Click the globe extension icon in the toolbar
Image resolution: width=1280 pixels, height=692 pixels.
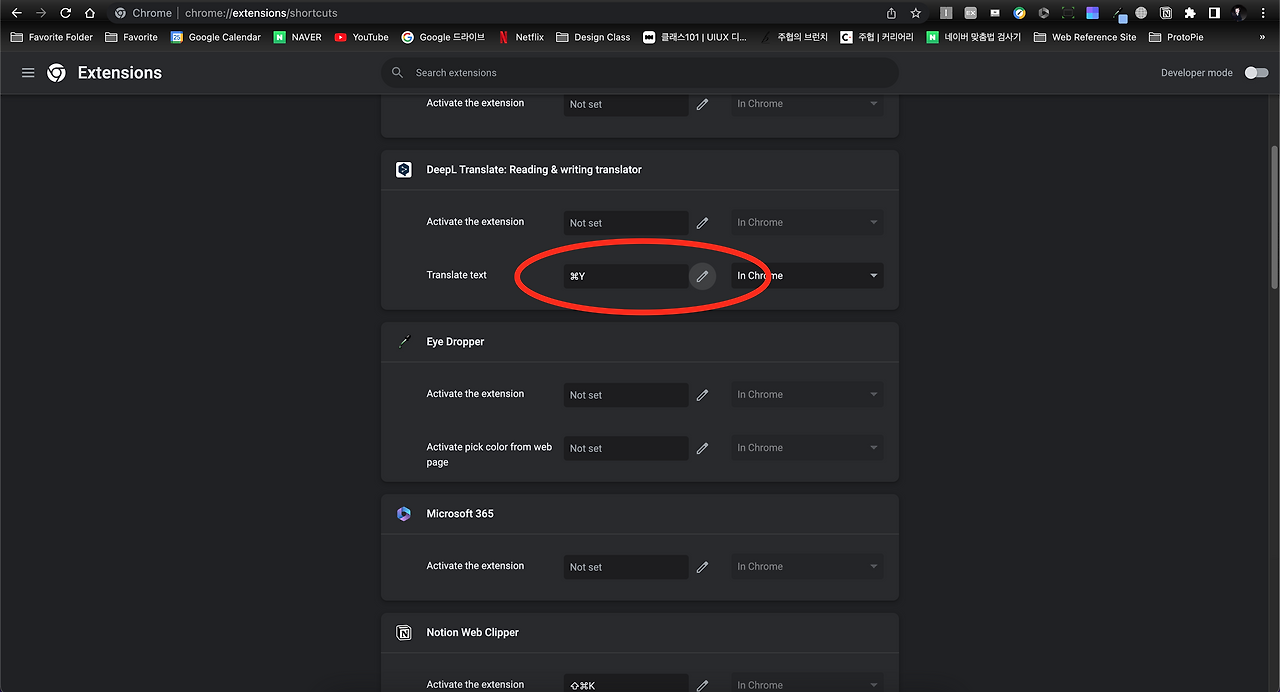click(x=1141, y=13)
